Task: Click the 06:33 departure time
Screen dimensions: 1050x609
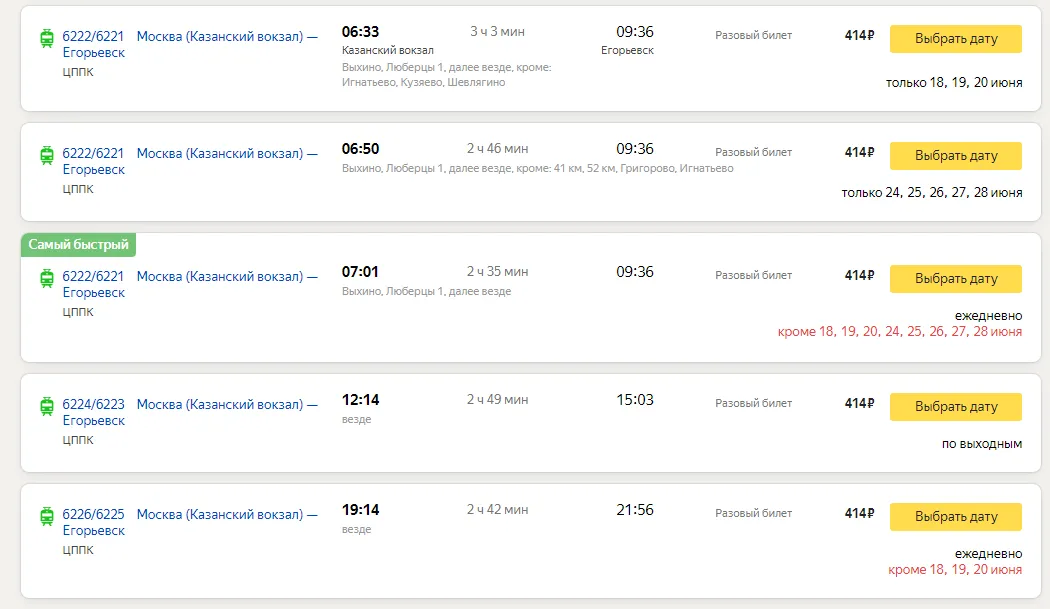Action: coord(360,33)
